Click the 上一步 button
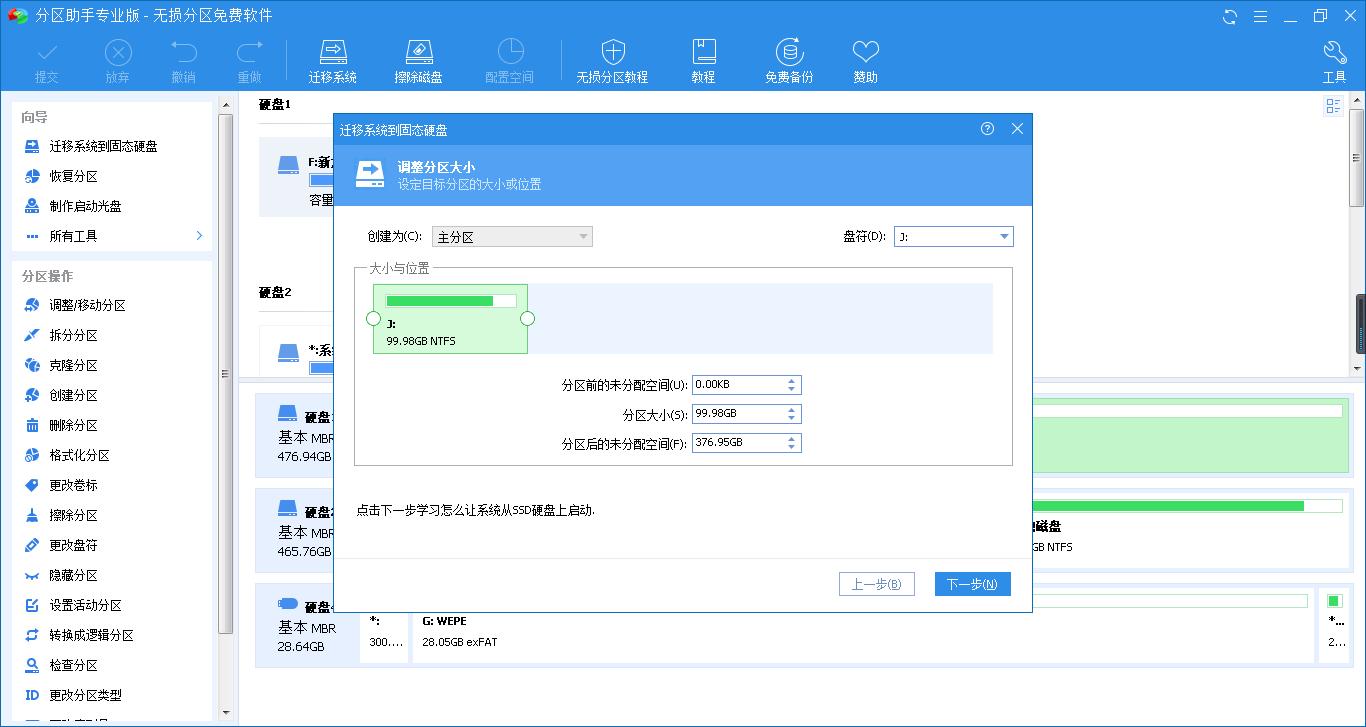The image size is (1366, 727). click(x=876, y=584)
